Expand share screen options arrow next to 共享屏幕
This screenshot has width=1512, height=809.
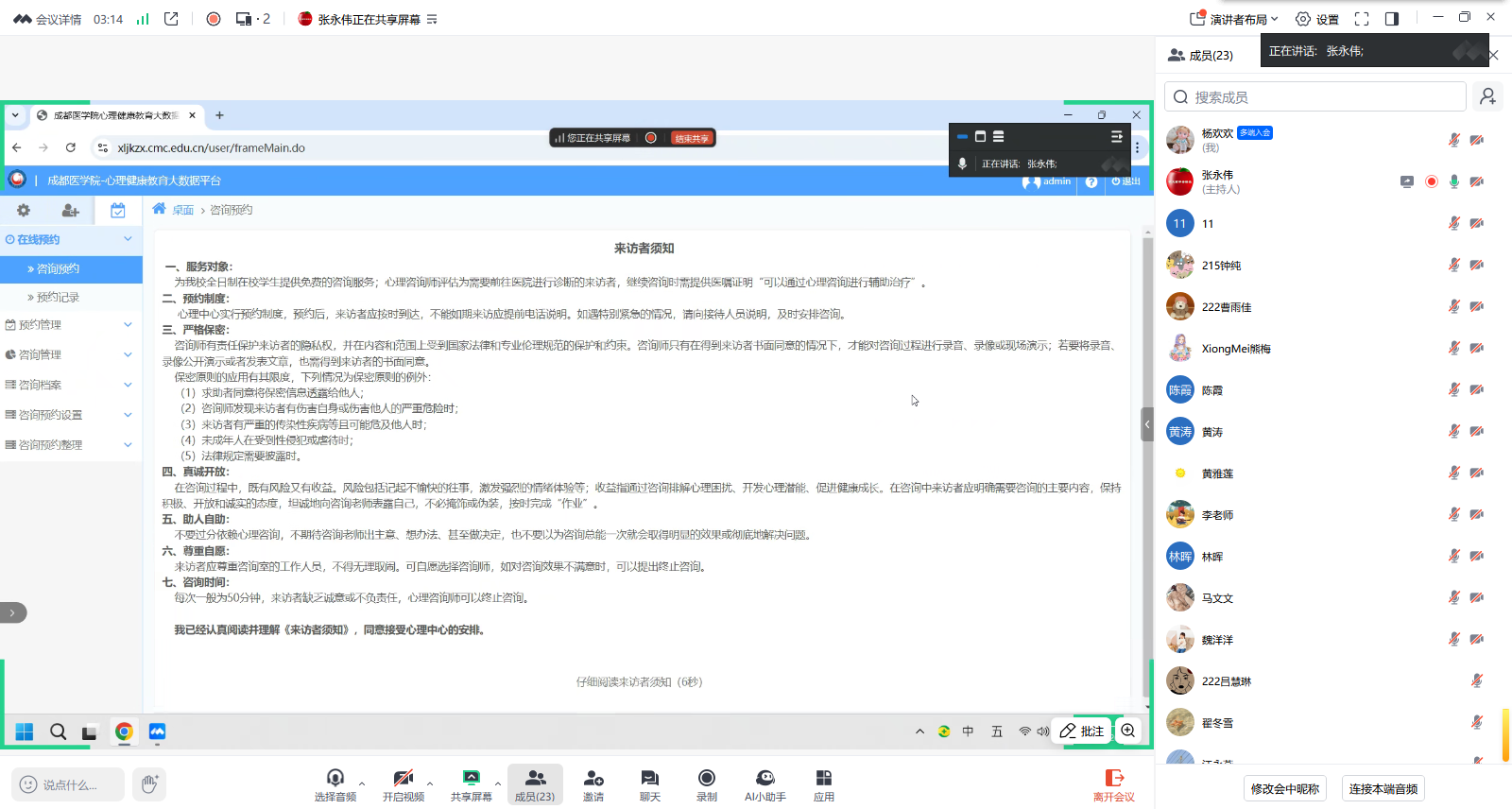coord(498,783)
